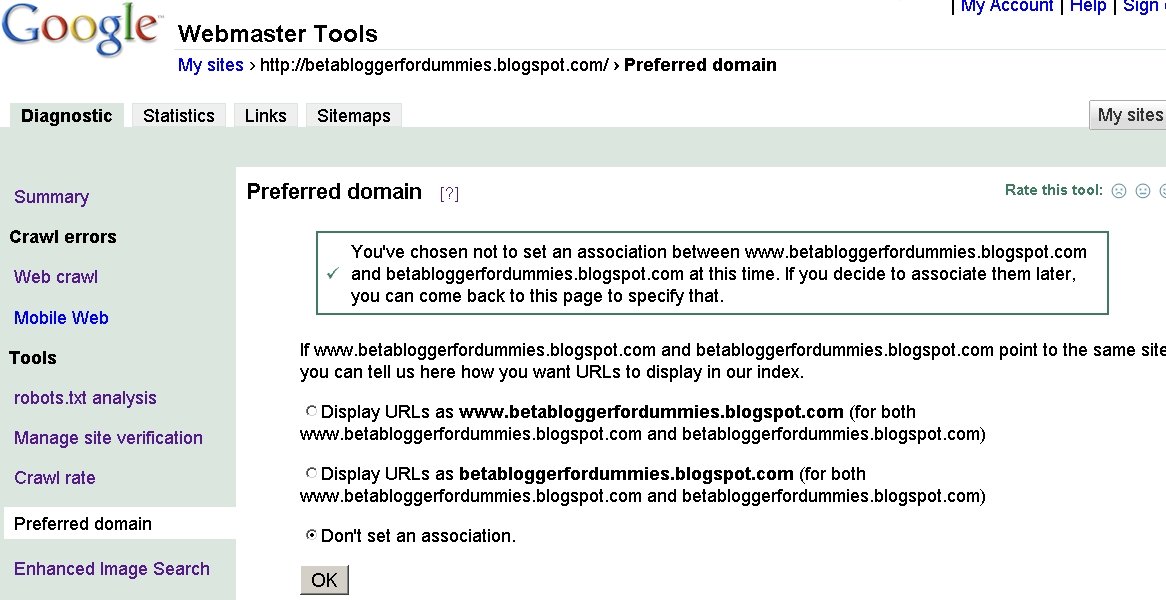Open the My sites breadcrumb link
The image size is (1166, 600).
point(210,64)
